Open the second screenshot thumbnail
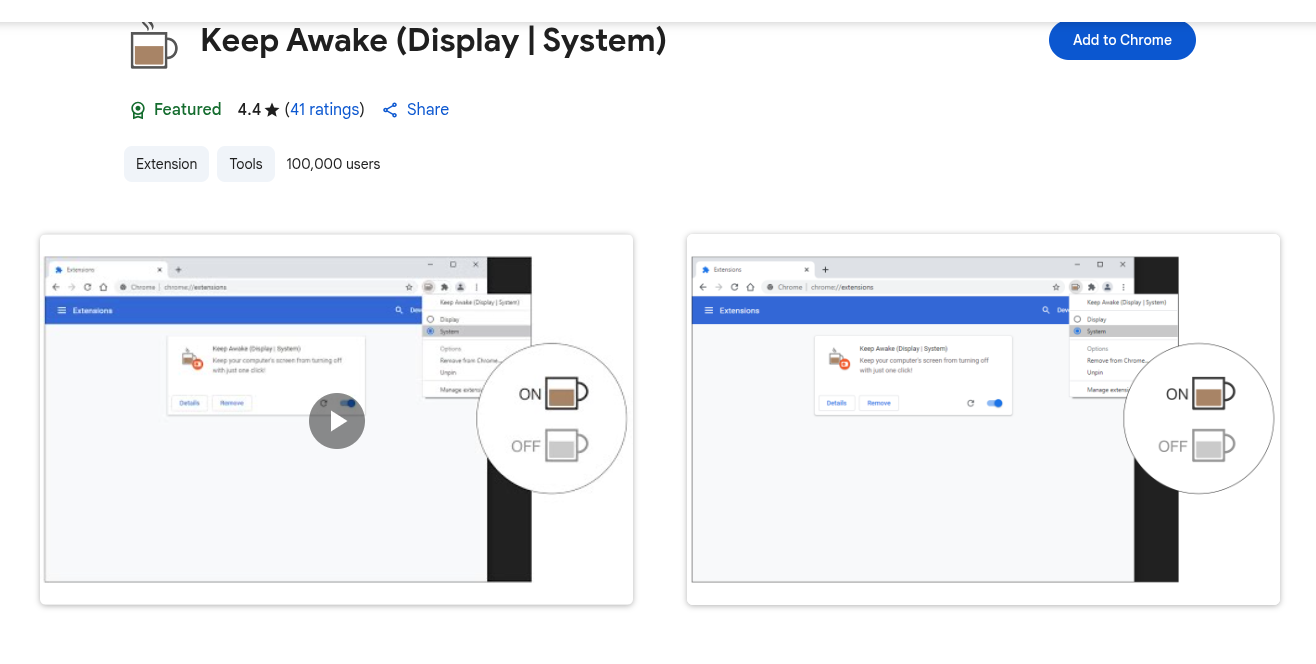Image resolution: width=1316 pixels, height=664 pixels. click(983, 419)
